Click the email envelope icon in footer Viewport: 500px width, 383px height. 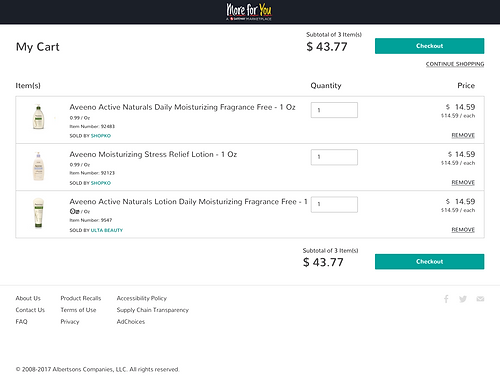[x=480, y=299]
